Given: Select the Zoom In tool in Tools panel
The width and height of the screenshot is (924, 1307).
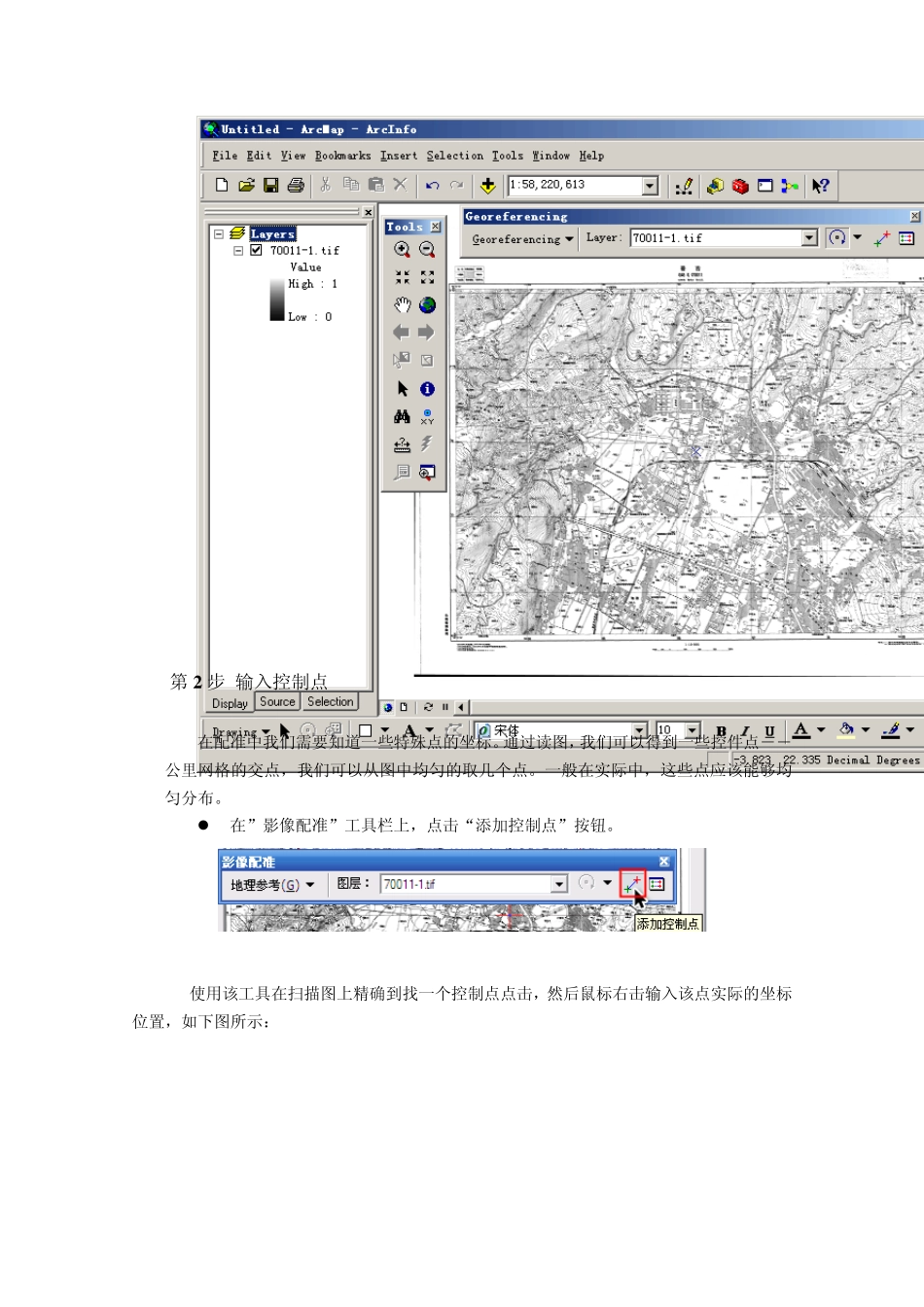Looking at the screenshot, I should point(402,250).
